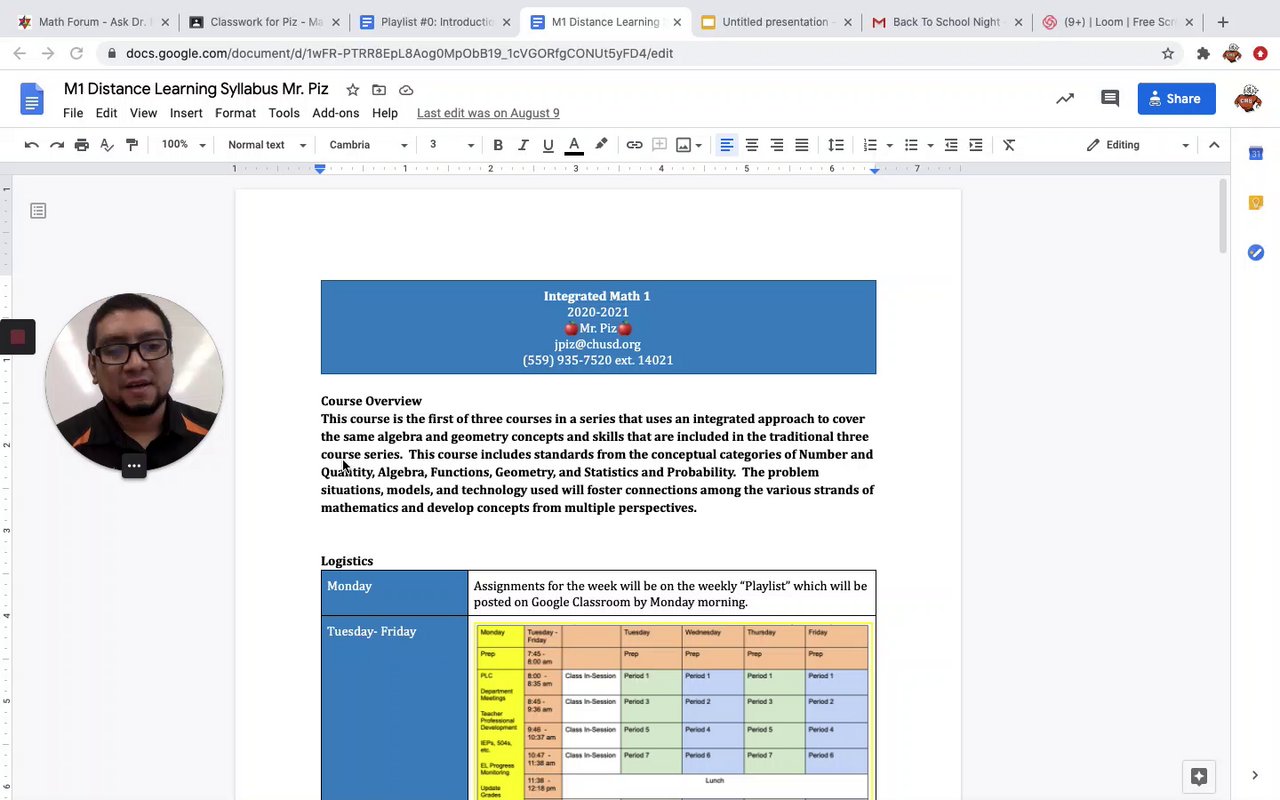1280x800 pixels.
Task: Open the Add-ons menu
Action: [335, 113]
